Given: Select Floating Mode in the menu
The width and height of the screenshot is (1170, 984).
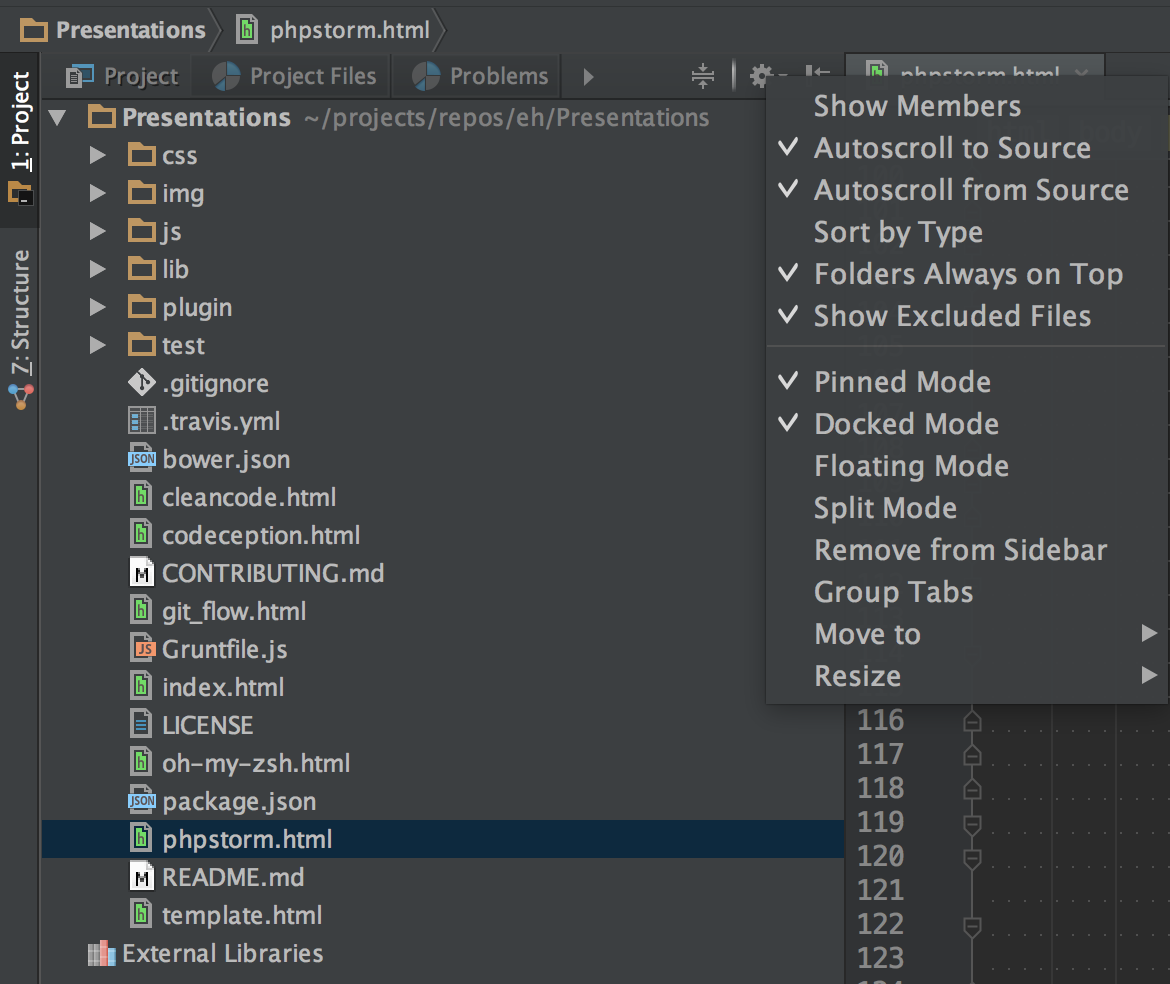Looking at the screenshot, I should 910,466.
